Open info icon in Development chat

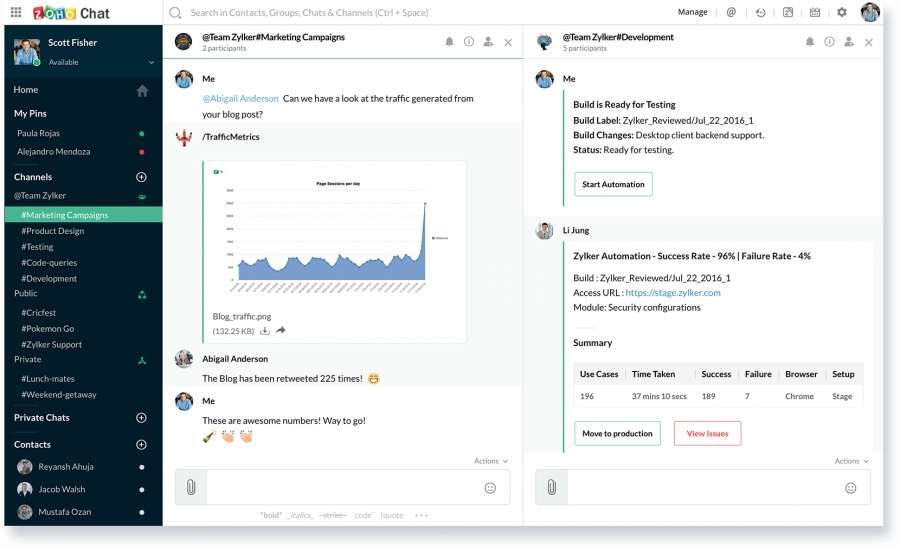pos(829,41)
